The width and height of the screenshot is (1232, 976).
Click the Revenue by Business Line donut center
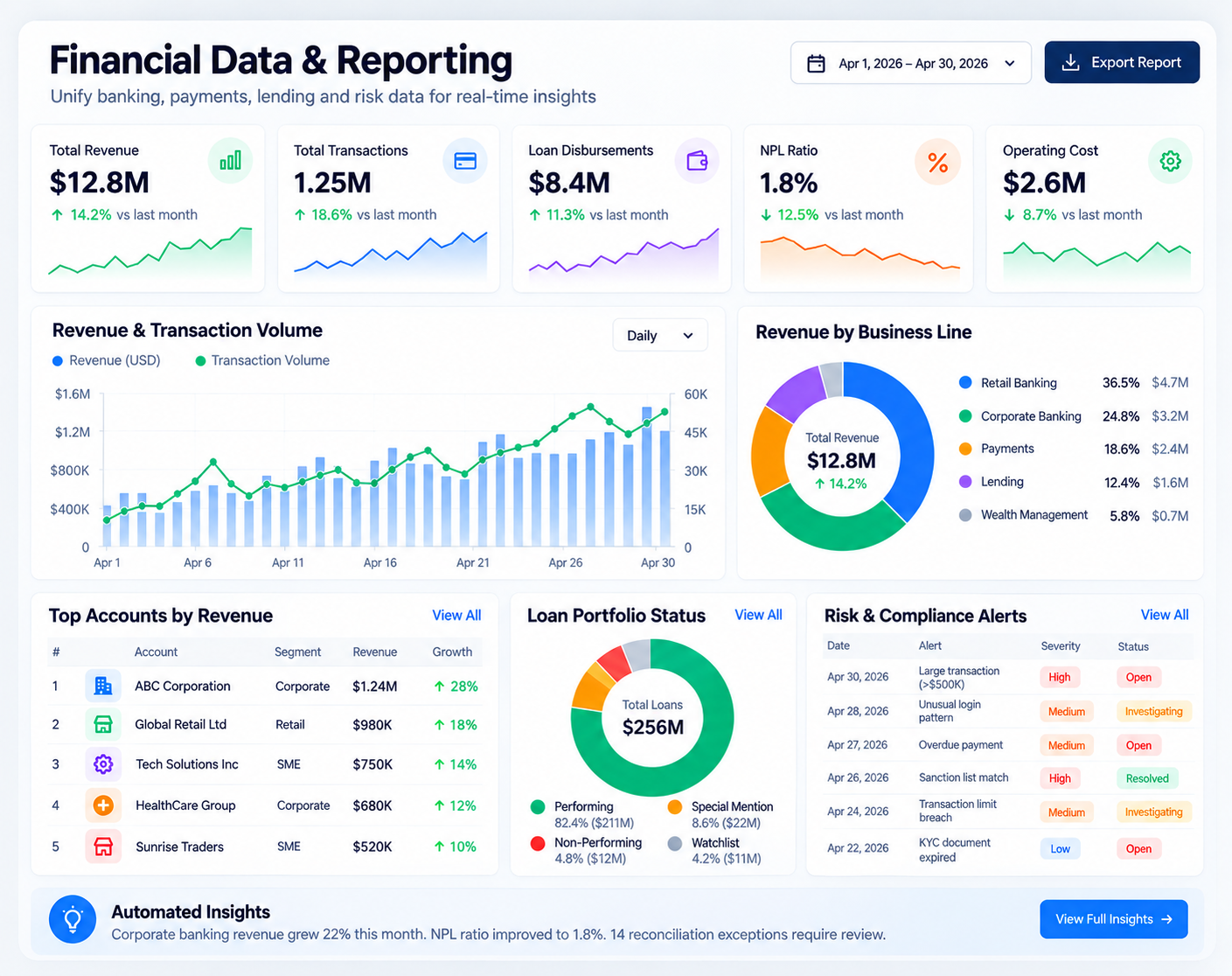coord(842,460)
